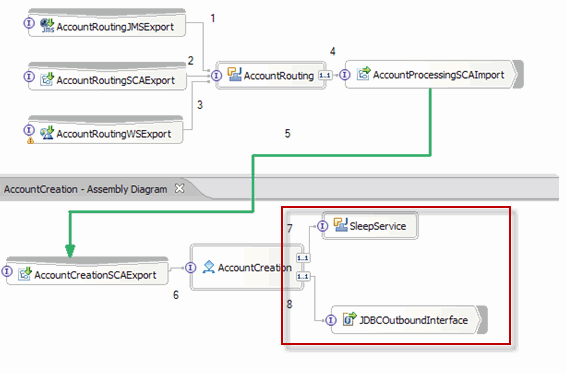
Task: Select the SleepService component icon
Action: coord(340,225)
